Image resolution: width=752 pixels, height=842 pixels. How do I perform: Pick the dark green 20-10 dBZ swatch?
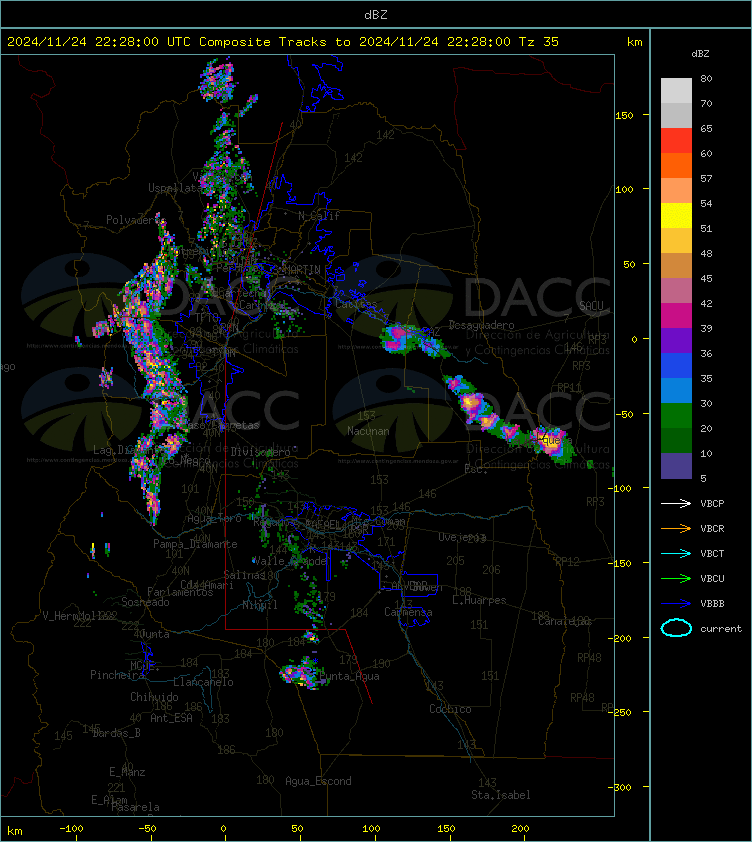coord(676,440)
